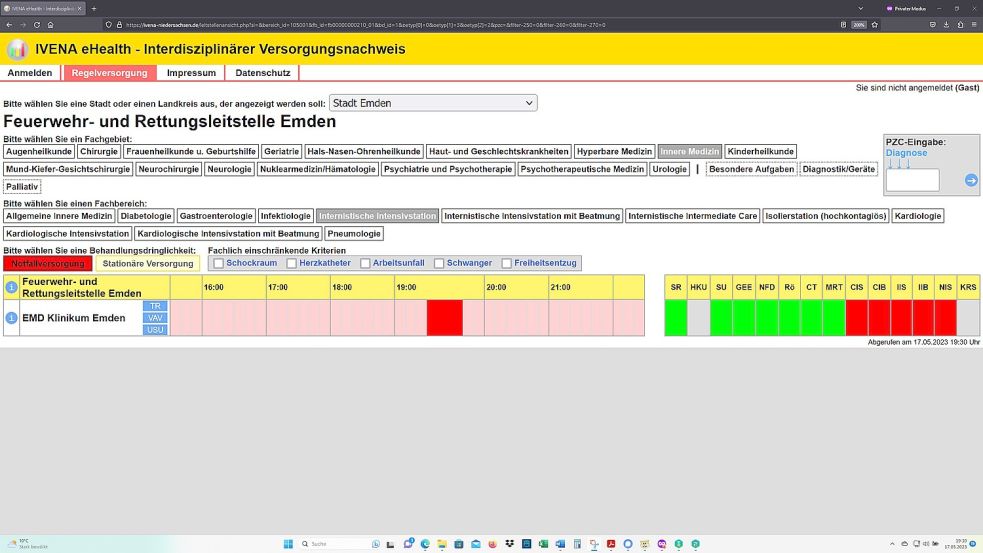Select Hyperbare Medizin specialty
Viewport: 983px width, 553px height.
click(x=614, y=151)
